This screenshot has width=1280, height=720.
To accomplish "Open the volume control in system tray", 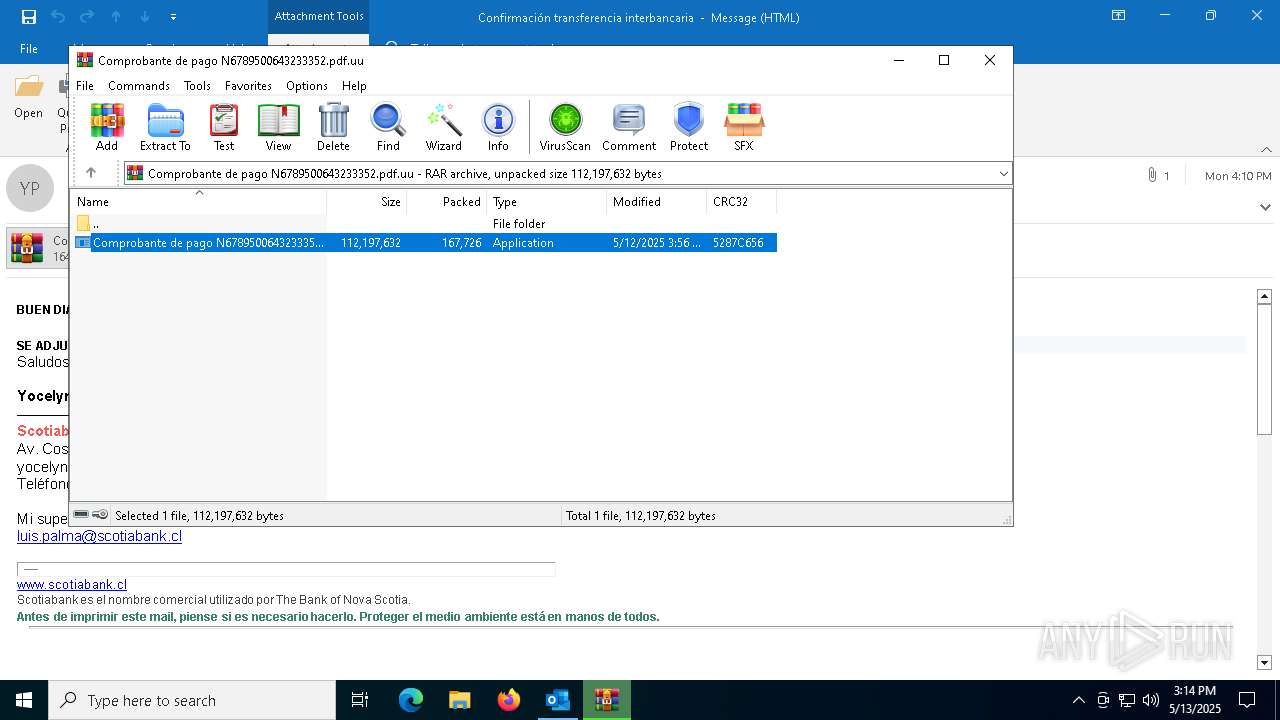I will (x=1151, y=700).
